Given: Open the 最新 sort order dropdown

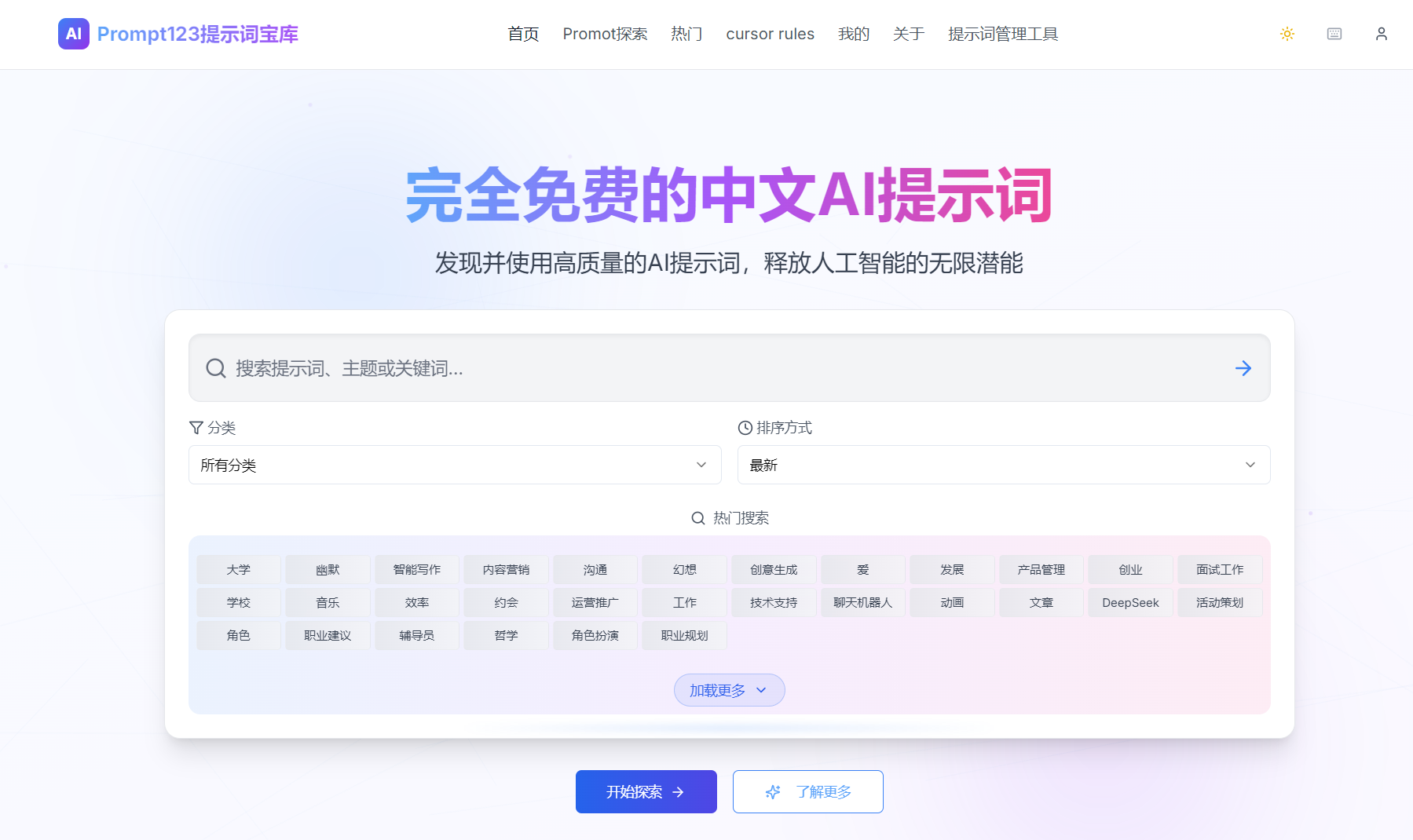Looking at the screenshot, I should tap(1003, 465).
